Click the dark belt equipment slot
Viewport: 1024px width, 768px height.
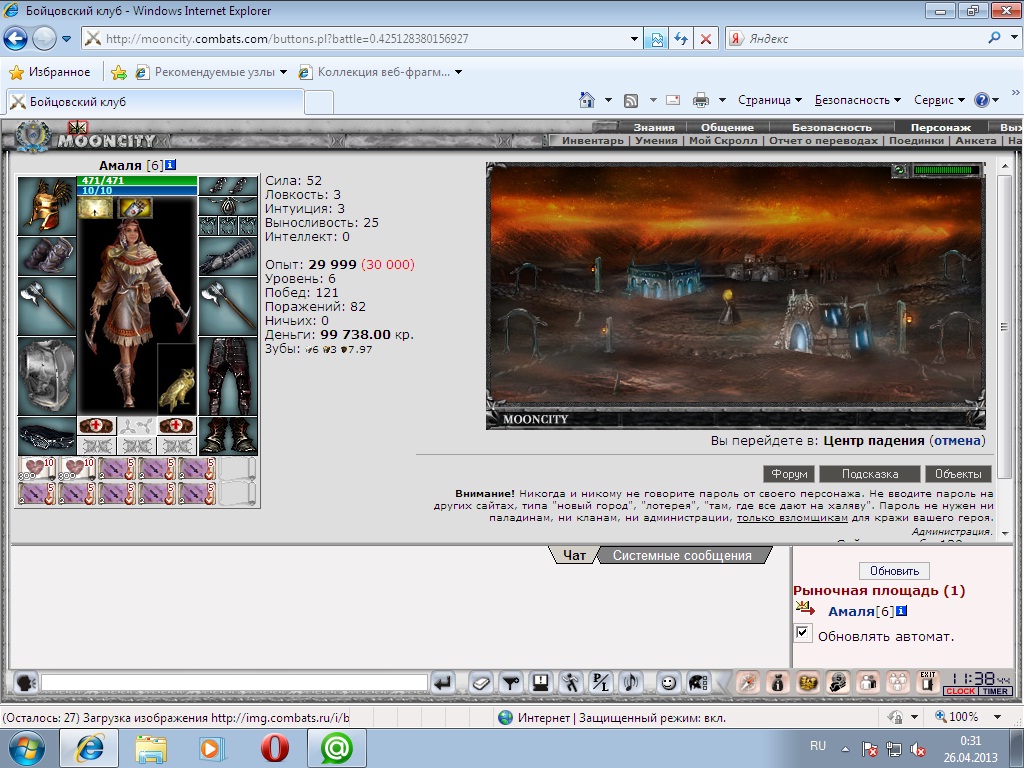46,436
